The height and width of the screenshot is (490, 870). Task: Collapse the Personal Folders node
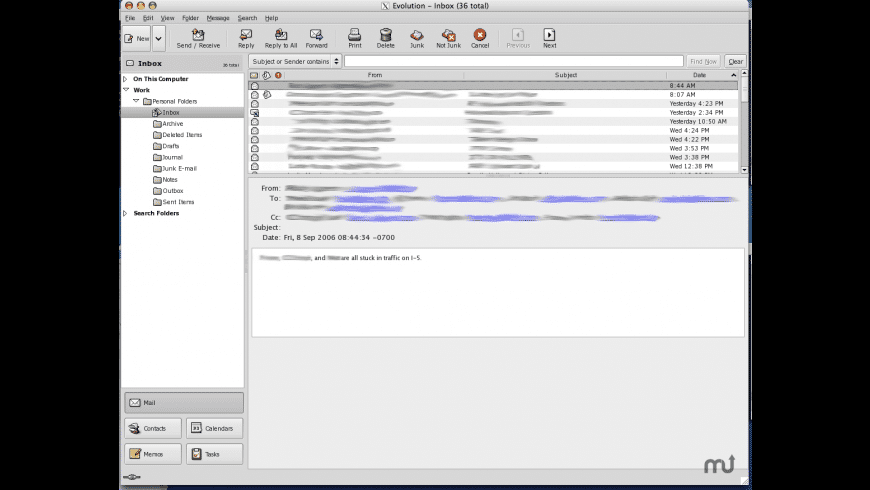(x=136, y=101)
